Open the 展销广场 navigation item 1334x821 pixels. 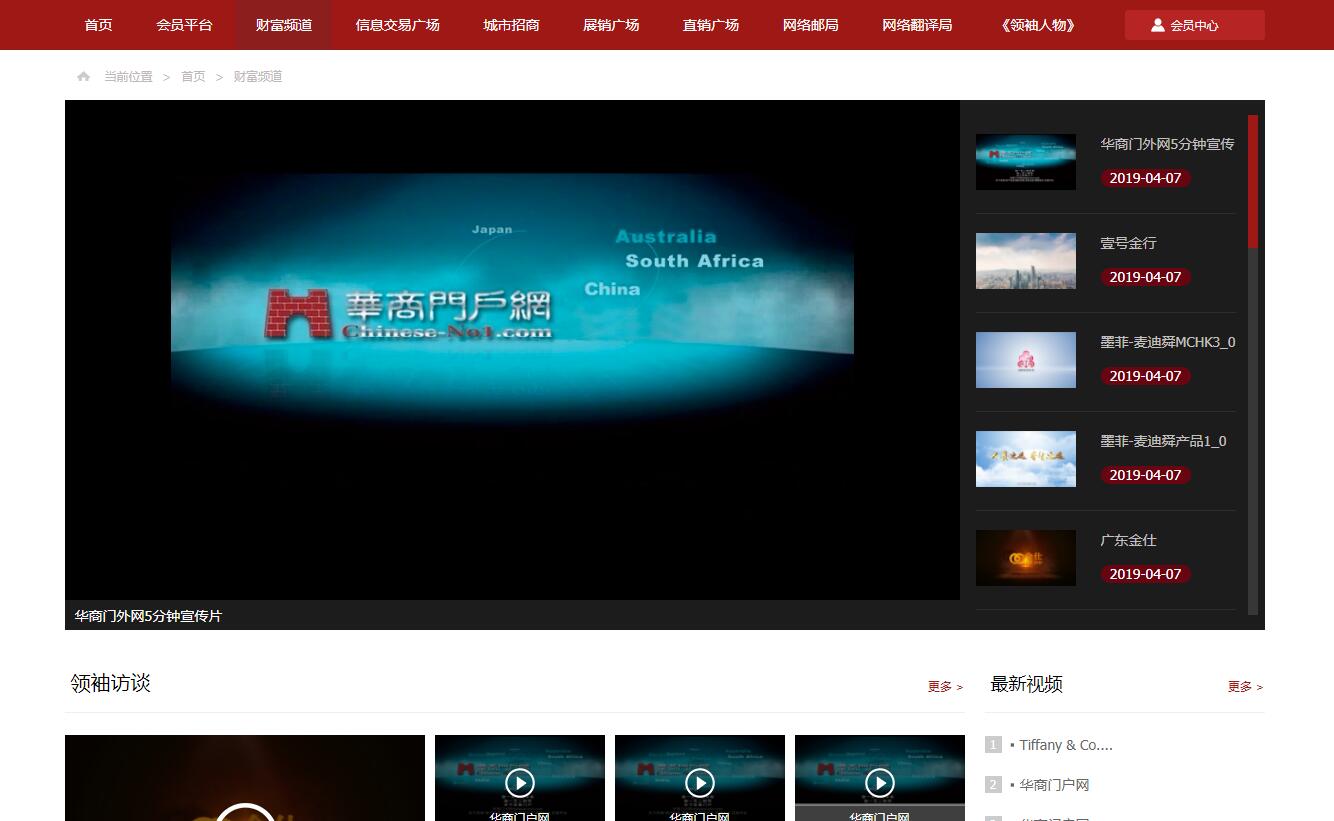tap(611, 25)
